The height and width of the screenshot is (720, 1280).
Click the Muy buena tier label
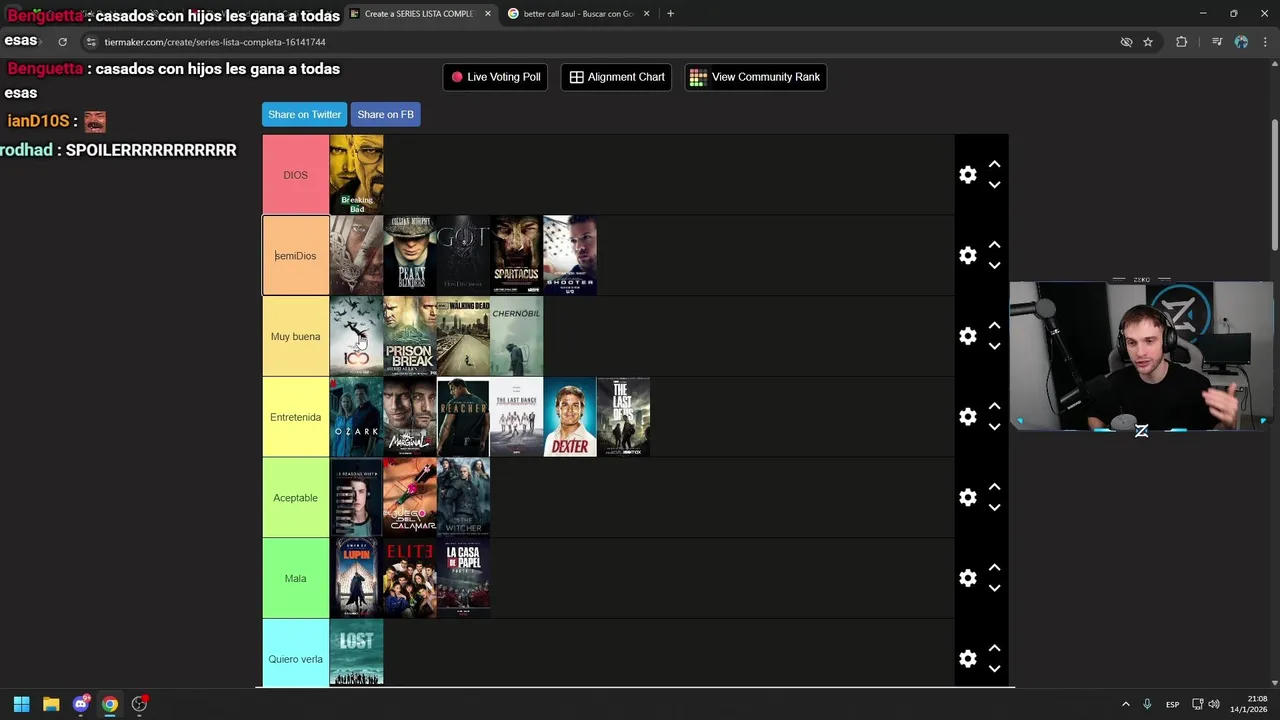295,336
